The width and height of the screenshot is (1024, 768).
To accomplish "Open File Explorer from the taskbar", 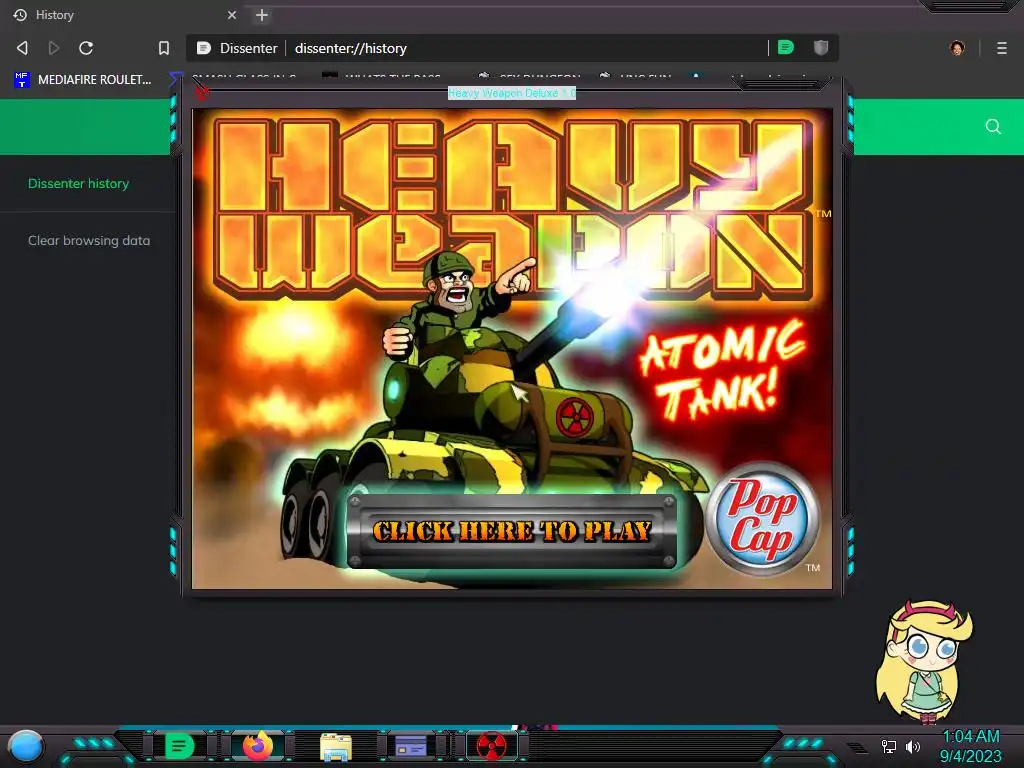I will (x=336, y=747).
